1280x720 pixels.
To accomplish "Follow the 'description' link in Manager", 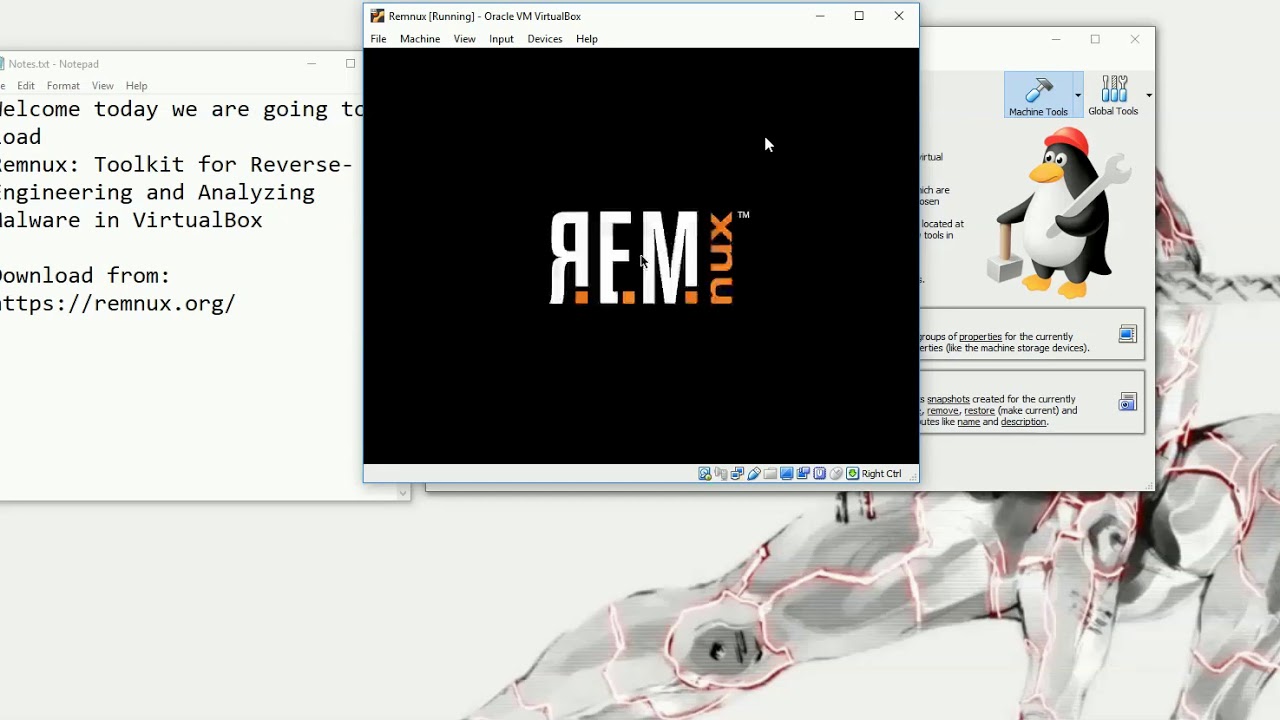I will coord(1023,422).
